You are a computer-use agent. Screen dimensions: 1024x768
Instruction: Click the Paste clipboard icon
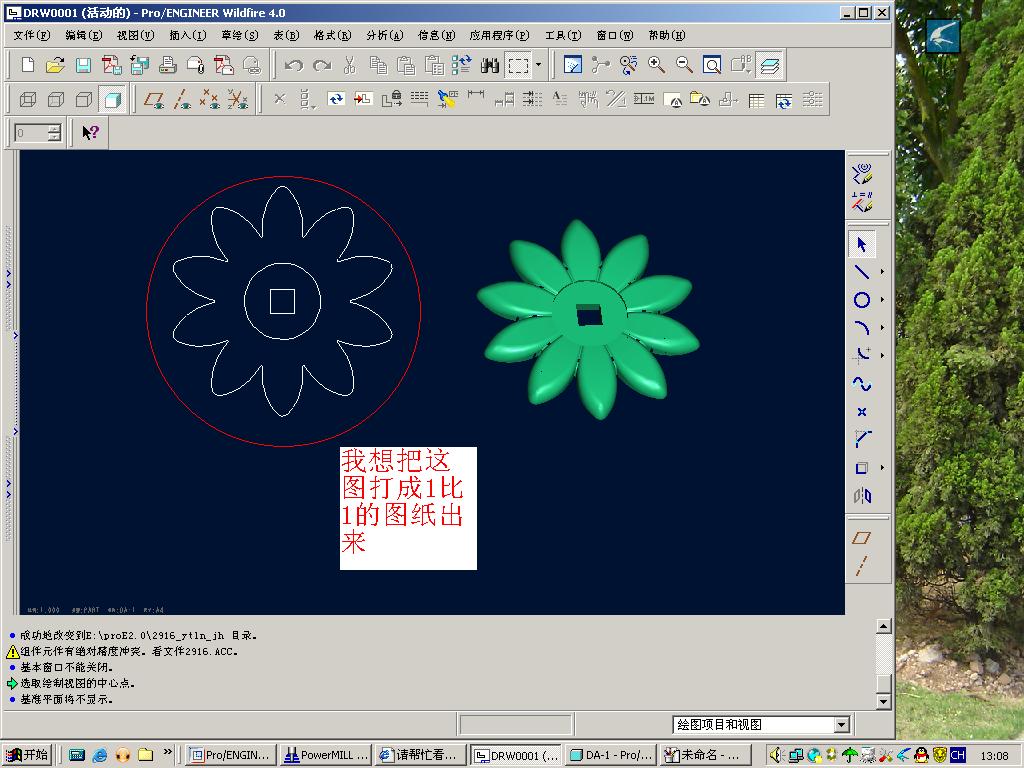pyautogui.click(x=406, y=65)
